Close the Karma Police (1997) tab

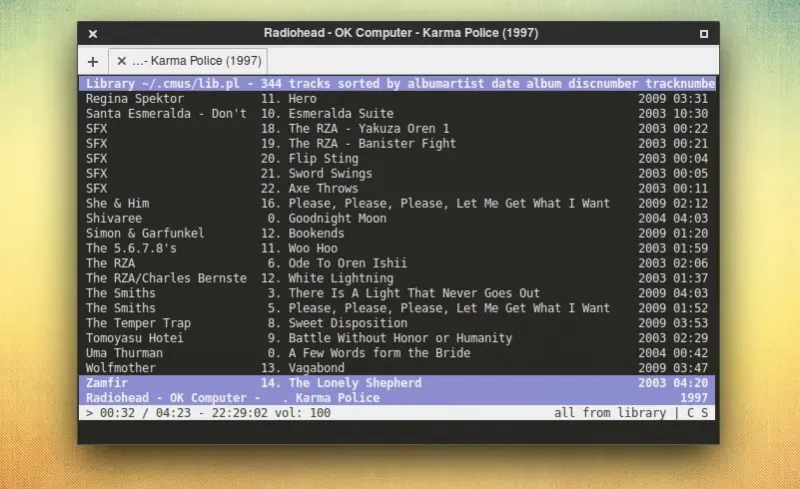tap(121, 61)
